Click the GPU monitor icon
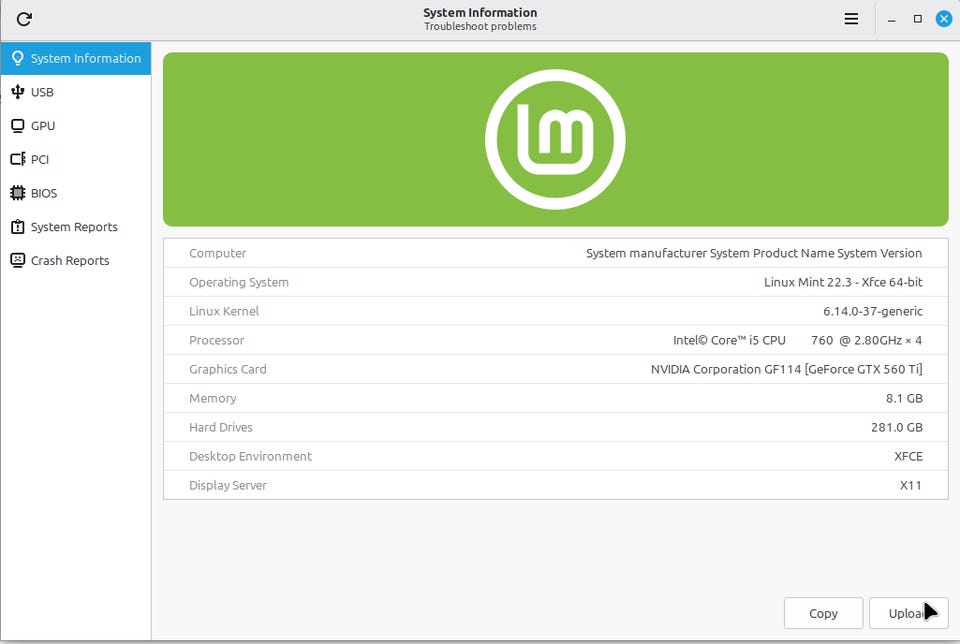 (x=18, y=125)
